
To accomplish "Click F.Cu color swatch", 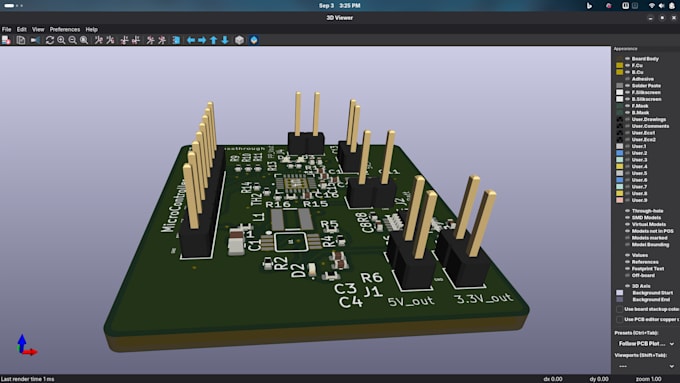I will pos(619,65).
